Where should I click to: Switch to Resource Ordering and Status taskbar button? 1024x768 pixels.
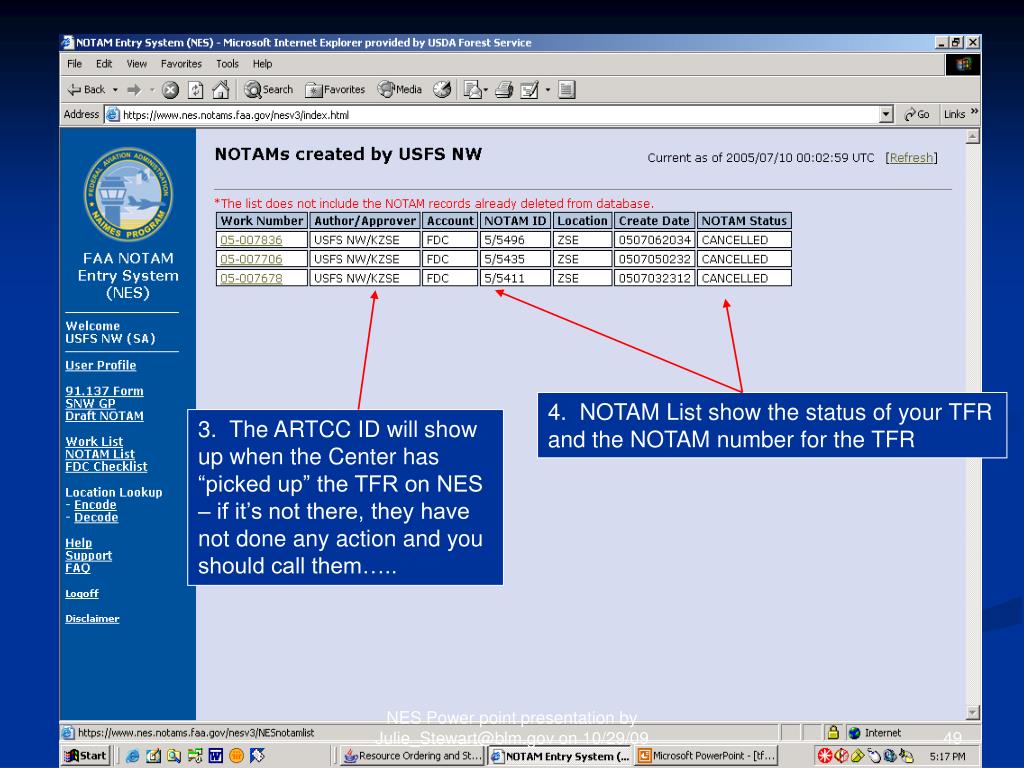click(412, 756)
